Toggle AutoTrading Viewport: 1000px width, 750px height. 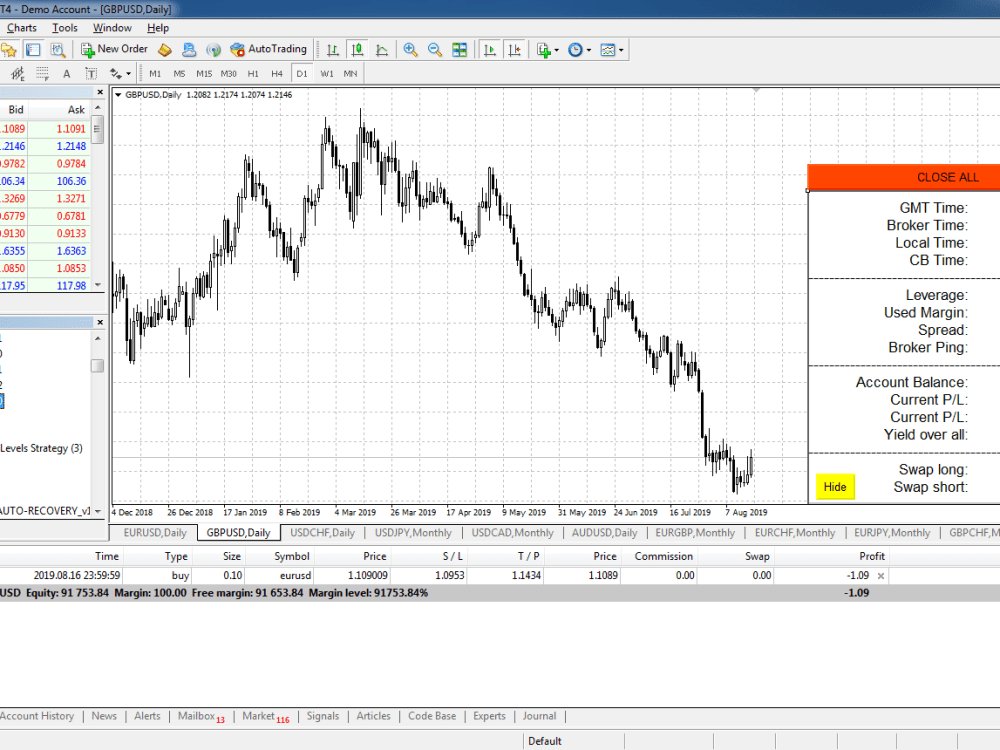[x=268, y=49]
